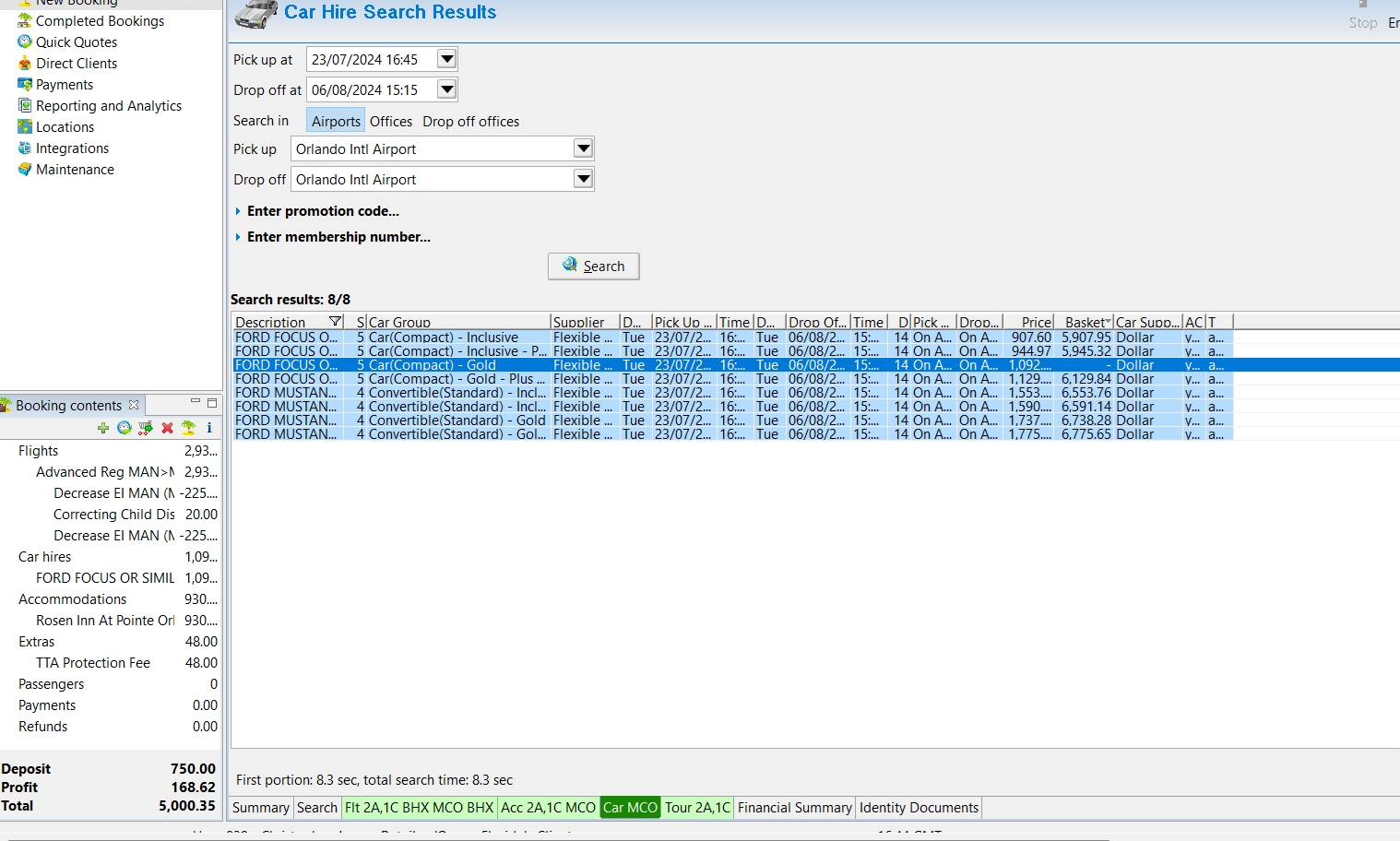This screenshot has height=841, width=1400.
Task: Click the Quick Quotes icon
Action: [25, 41]
